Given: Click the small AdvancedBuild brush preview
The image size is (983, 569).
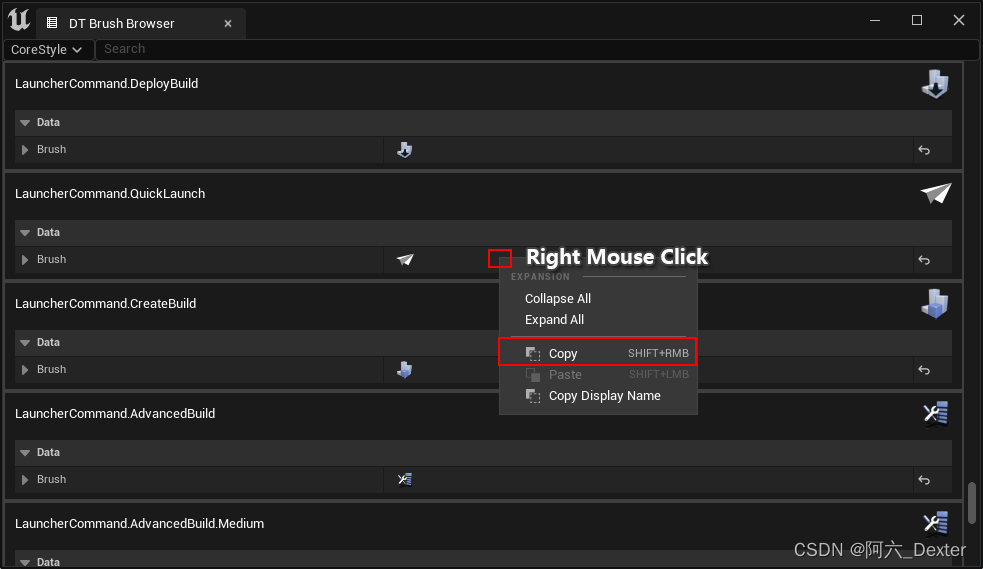Looking at the screenshot, I should click(x=405, y=479).
